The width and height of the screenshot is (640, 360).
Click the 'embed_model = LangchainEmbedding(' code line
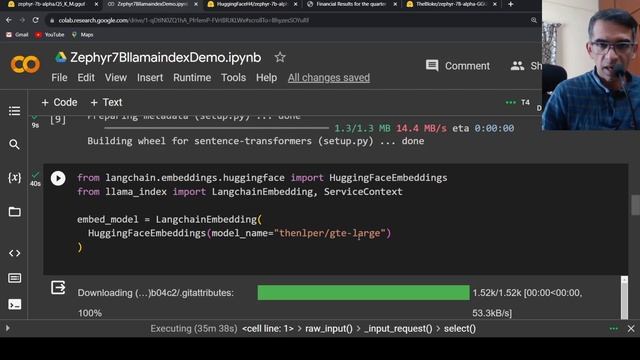tap(169, 220)
